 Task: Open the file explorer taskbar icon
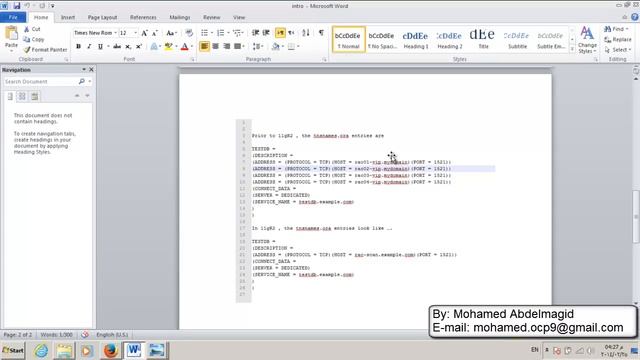pyautogui.click(x=64, y=350)
